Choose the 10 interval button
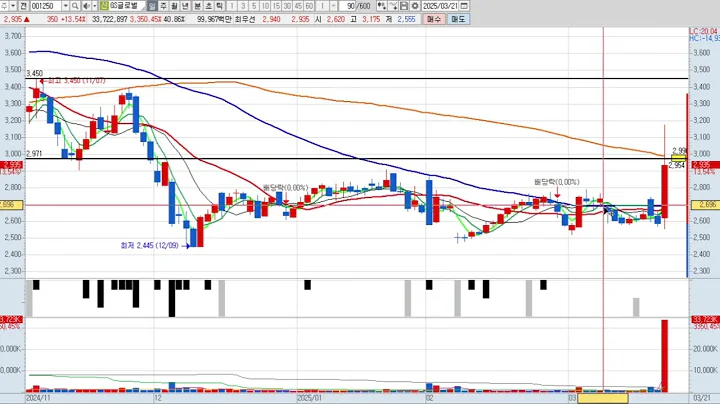The image size is (720, 404). click(x=265, y=6)
